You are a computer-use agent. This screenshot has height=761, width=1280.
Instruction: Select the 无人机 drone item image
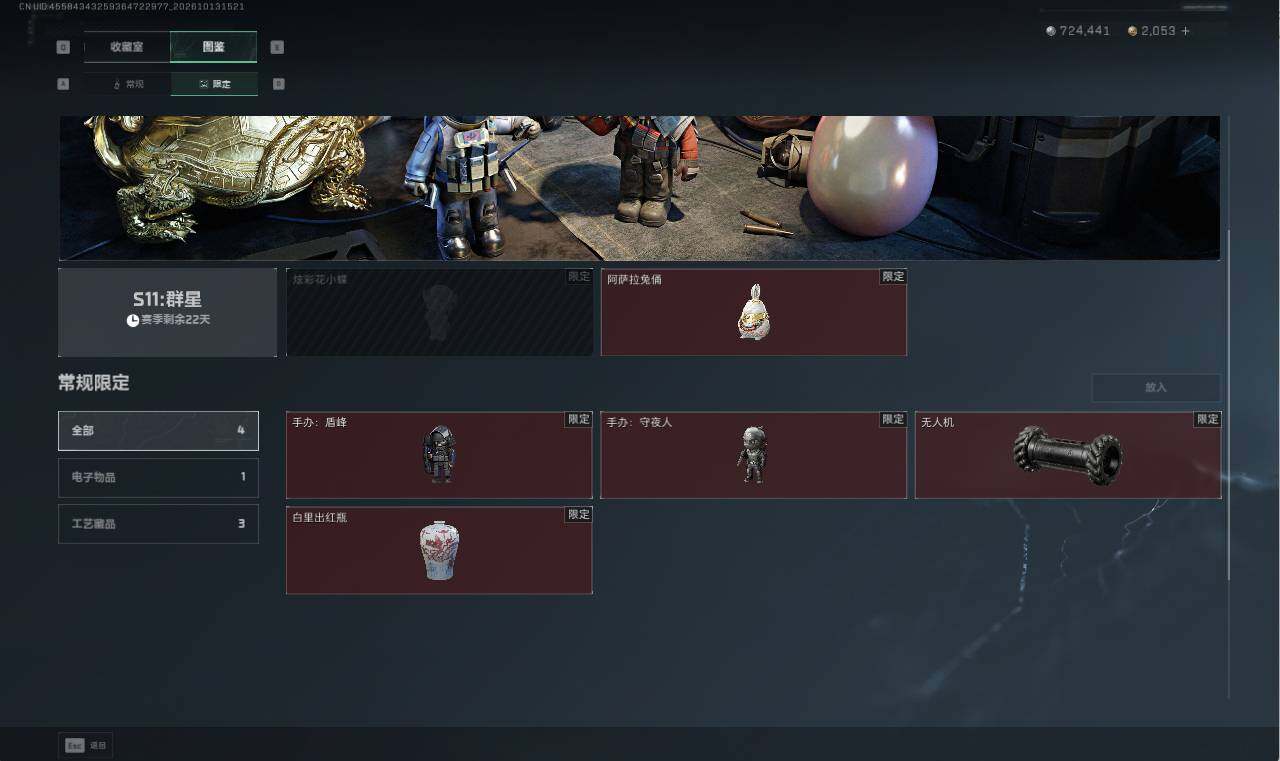tap(1067, 456)
